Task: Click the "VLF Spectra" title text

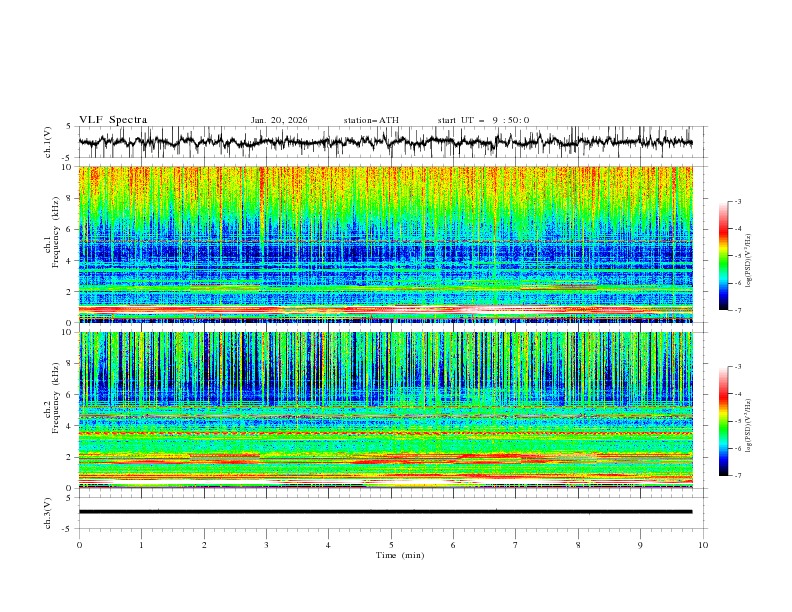Action: point(113,120)
